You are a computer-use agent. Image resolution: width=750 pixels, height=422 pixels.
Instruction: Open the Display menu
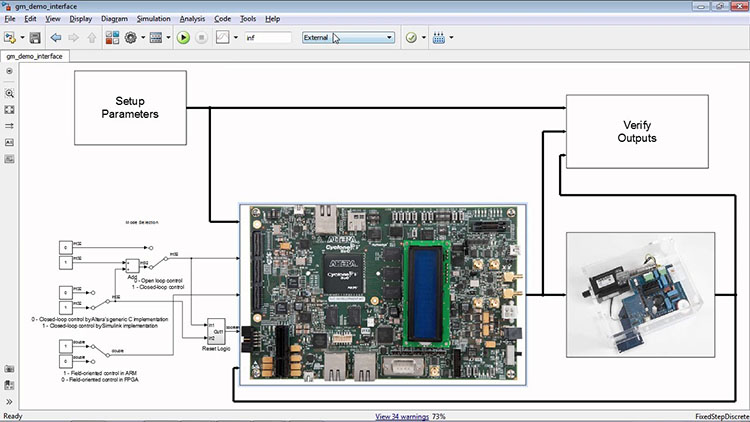(80, 19)
